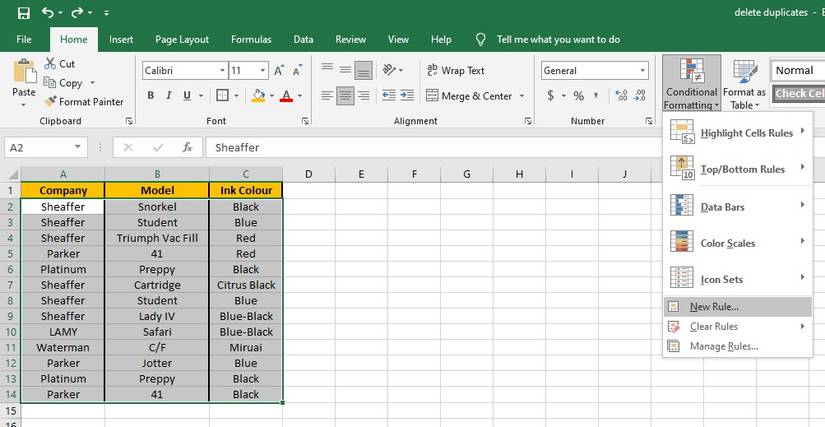Click the Insert Function fx icon
The width and height of the screenshot is (825, 427).
187,148
